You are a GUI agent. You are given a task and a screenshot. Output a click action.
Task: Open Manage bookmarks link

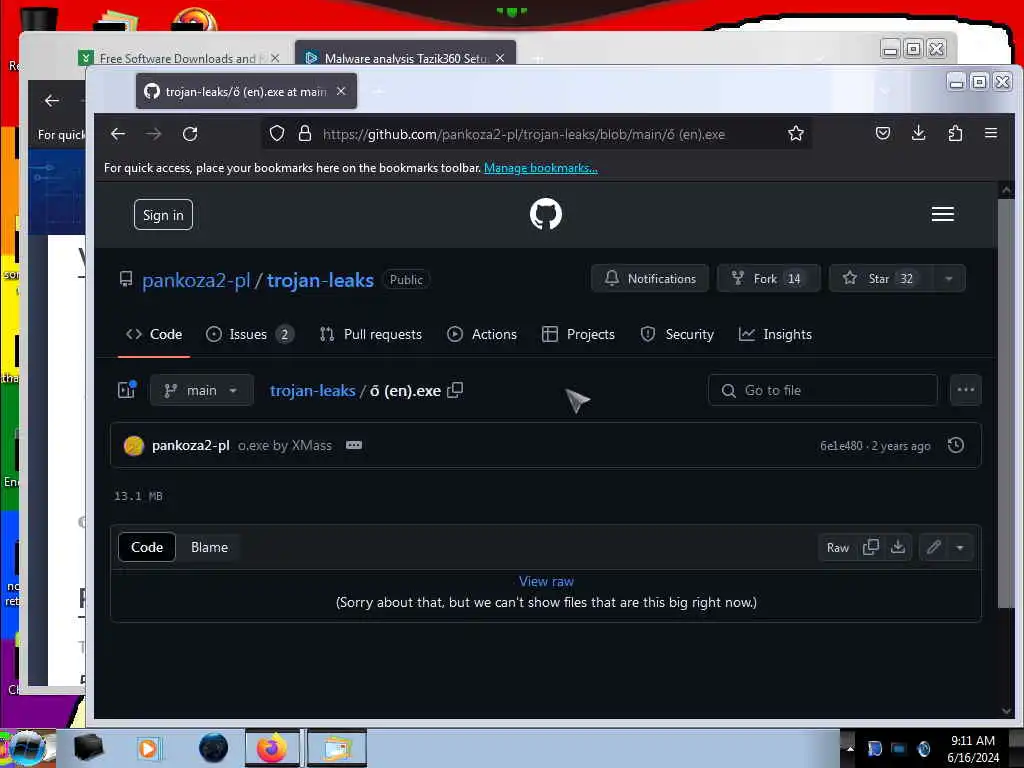tap(541, 168)
